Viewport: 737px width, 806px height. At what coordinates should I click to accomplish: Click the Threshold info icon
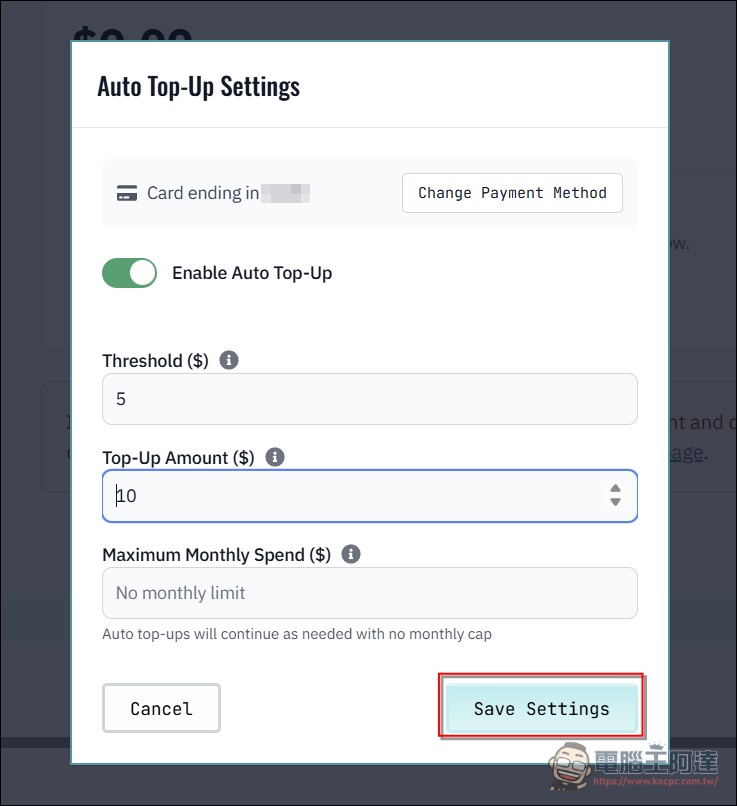[x=229, y=360]
